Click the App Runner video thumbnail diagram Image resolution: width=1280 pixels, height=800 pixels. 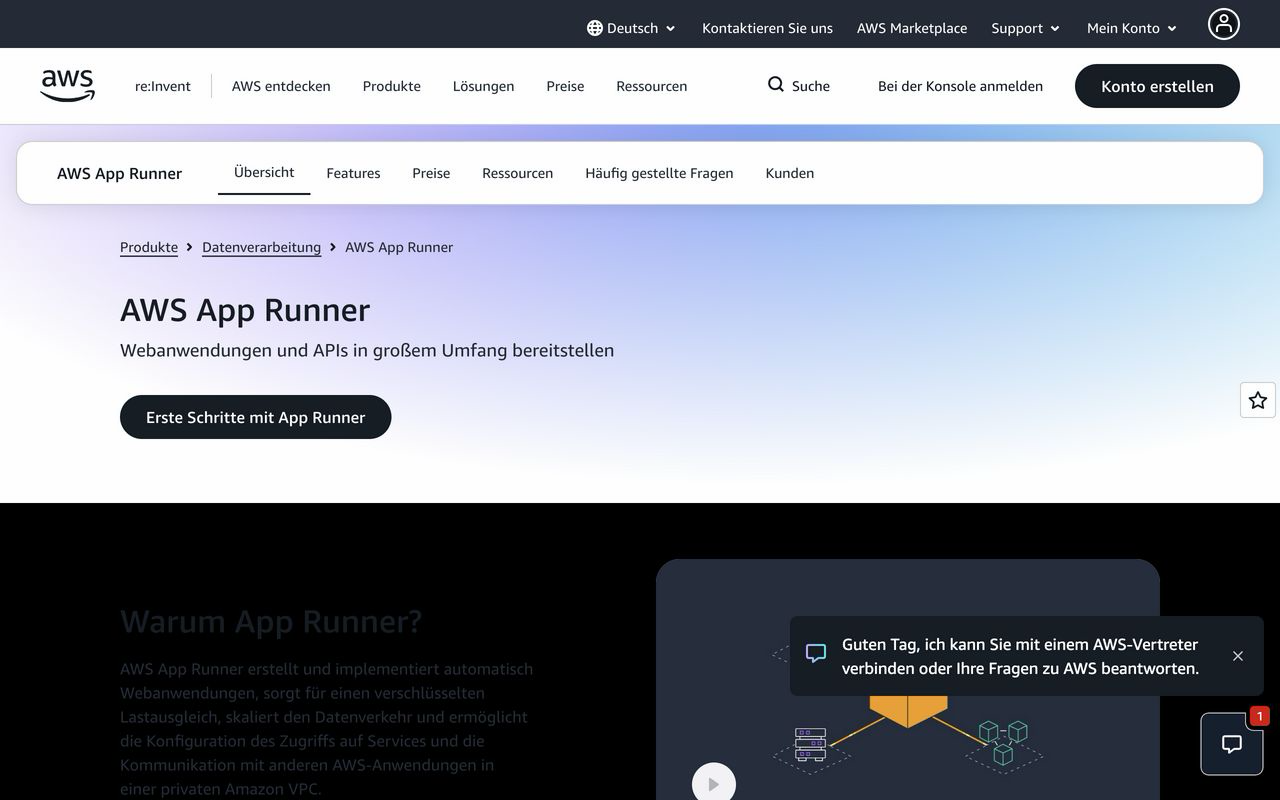pyautogui.click(x=907, y=680)
